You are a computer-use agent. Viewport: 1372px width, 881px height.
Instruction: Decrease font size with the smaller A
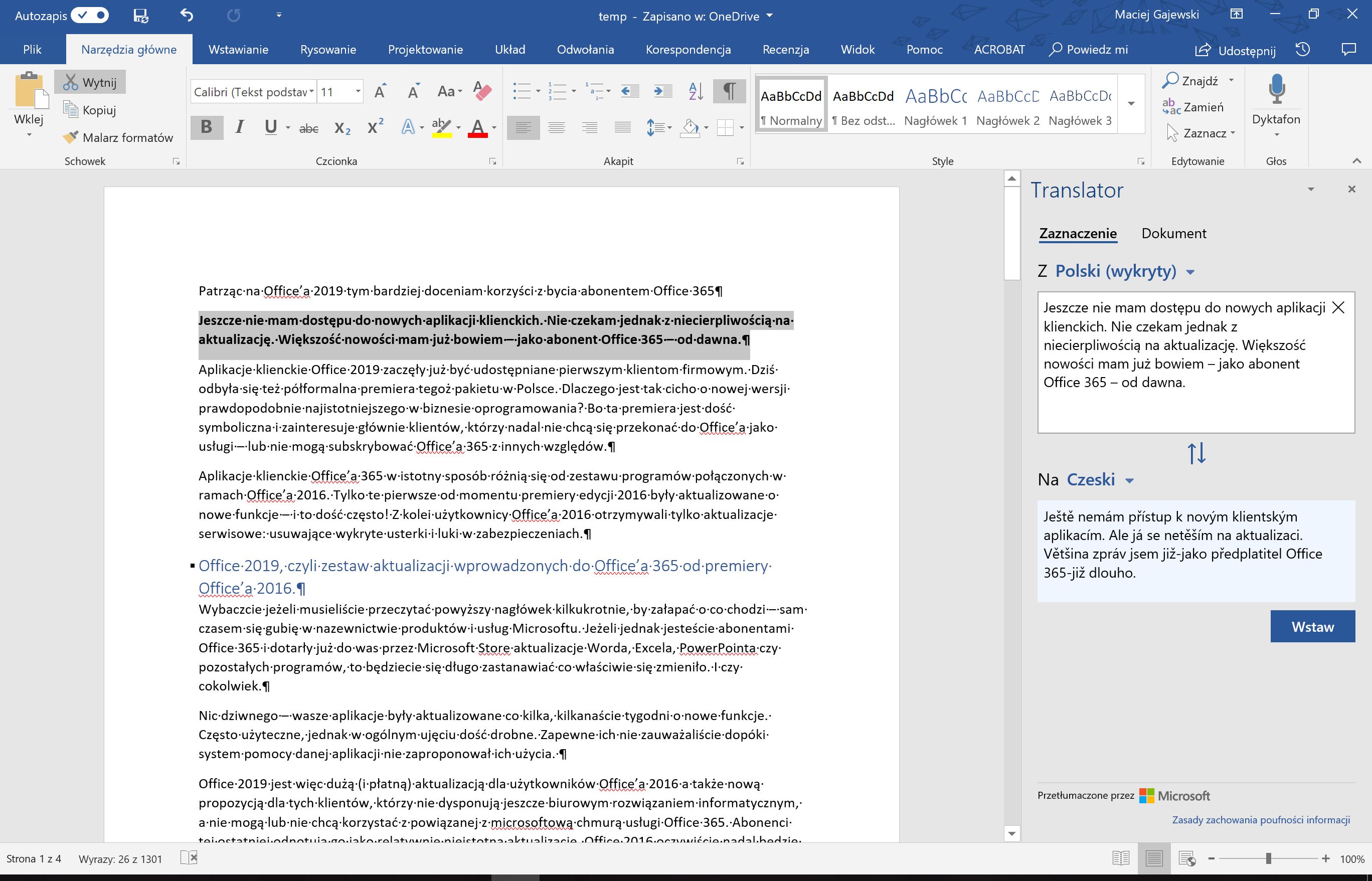414,91
